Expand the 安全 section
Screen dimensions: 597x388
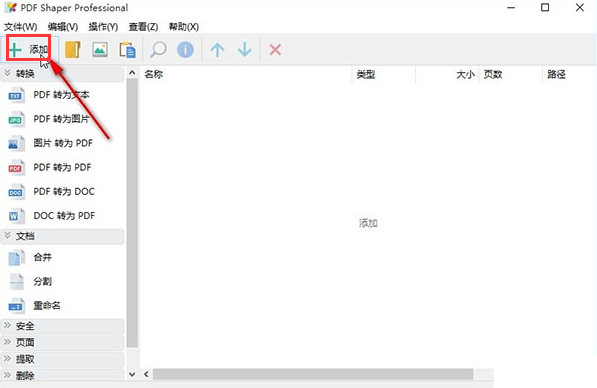click(63, 326)
